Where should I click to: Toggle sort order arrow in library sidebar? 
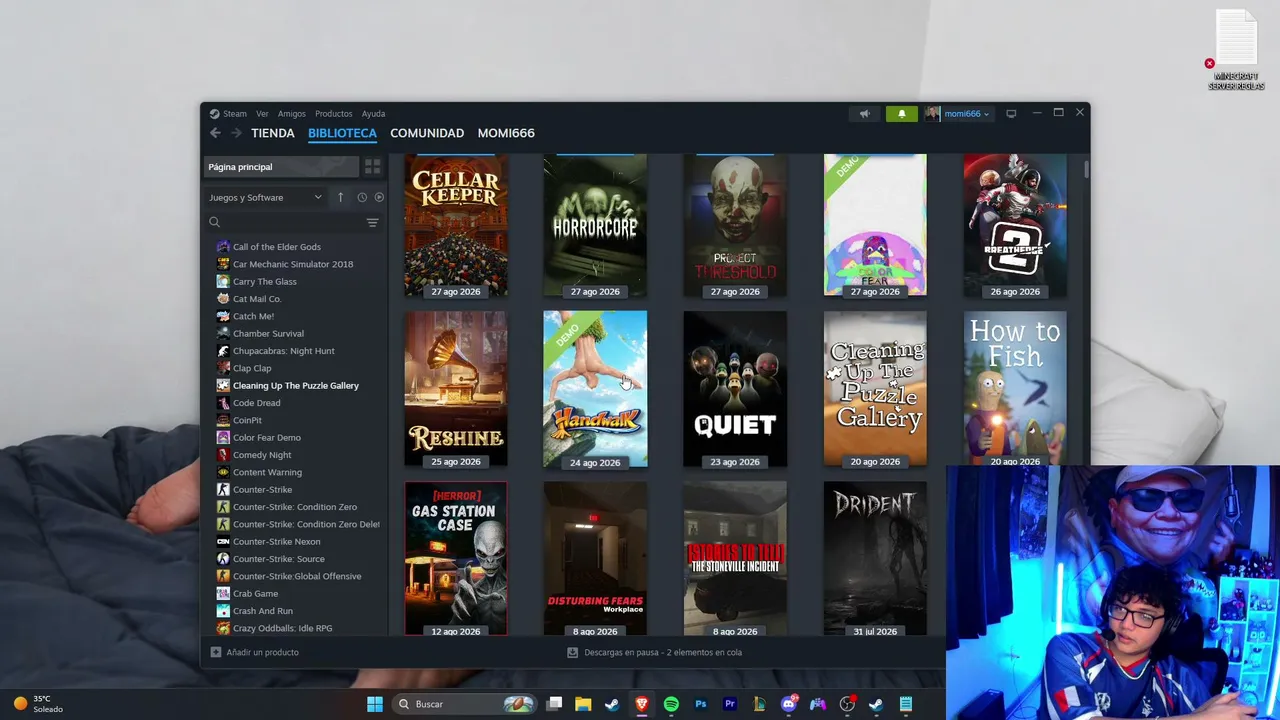coord(340,197)
